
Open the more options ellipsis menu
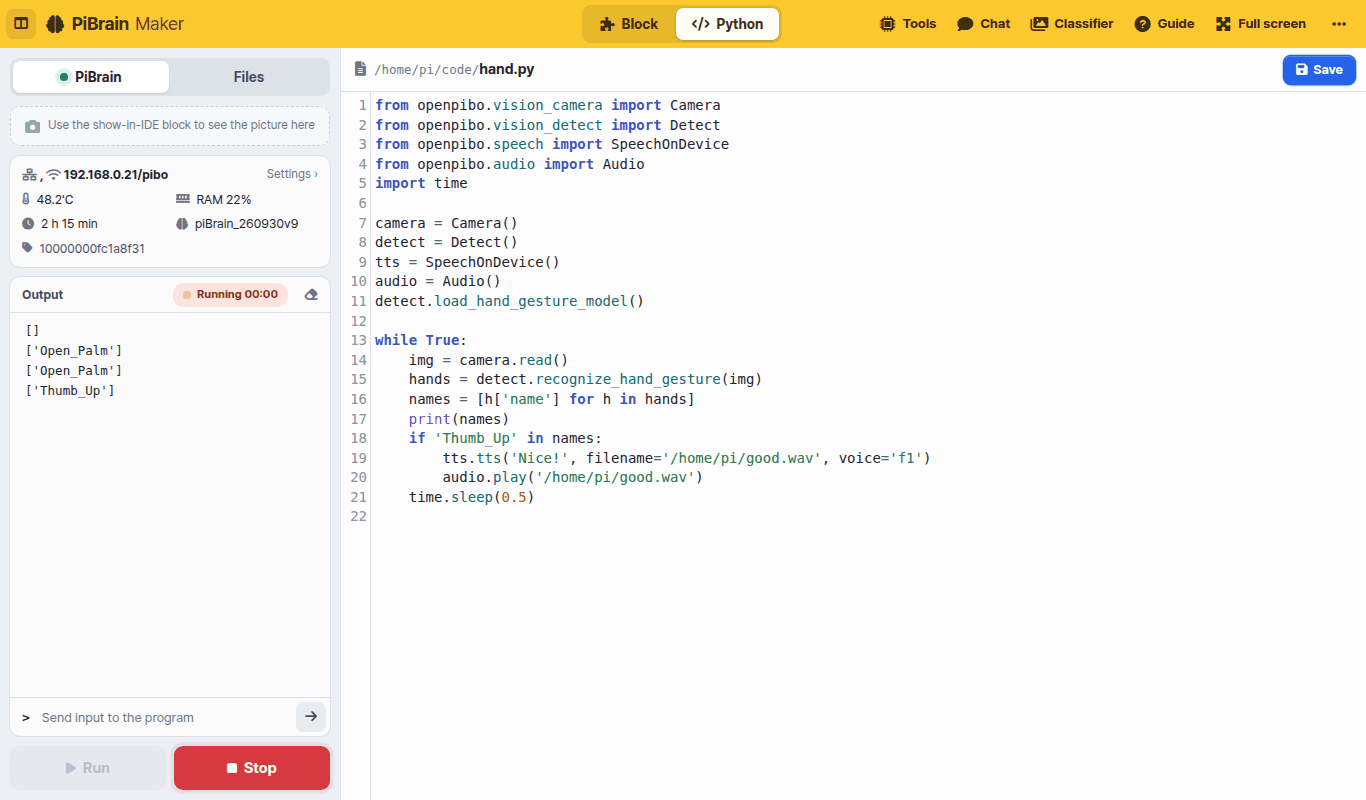(x=1339, y=24)
